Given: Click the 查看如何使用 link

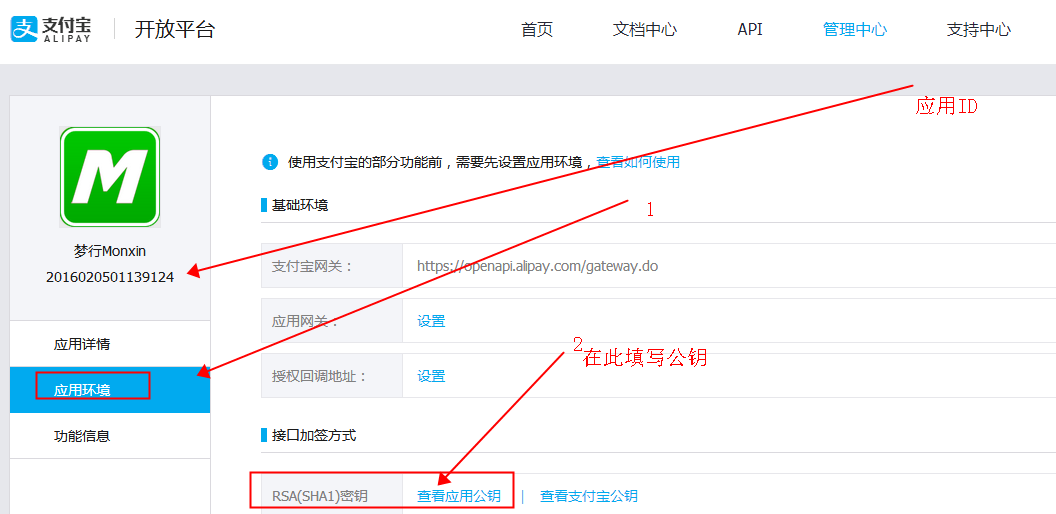Looking at the screenshot, I should (x=638, y=162).
